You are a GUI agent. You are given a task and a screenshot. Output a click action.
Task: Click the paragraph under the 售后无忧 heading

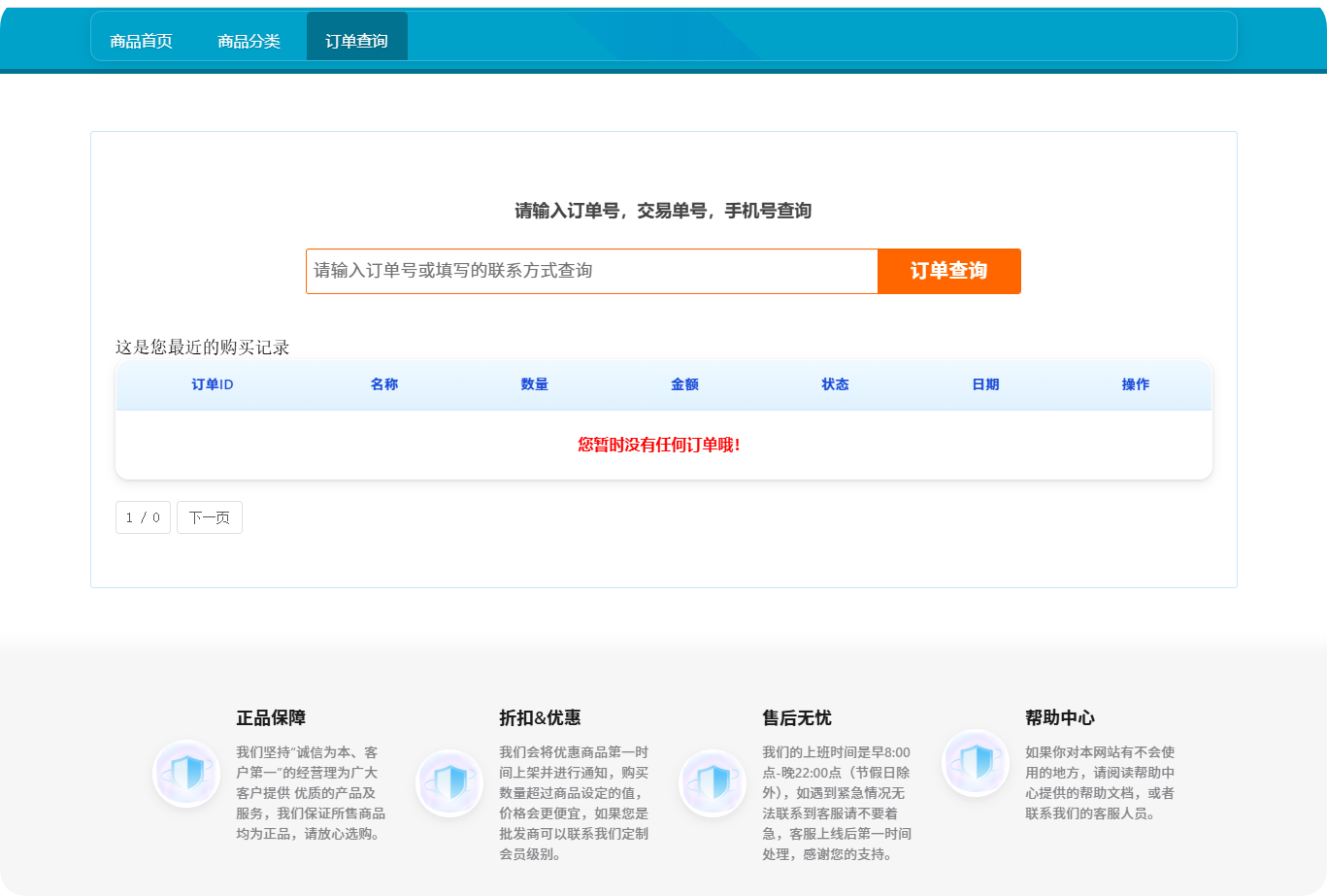tap(837, 803)
